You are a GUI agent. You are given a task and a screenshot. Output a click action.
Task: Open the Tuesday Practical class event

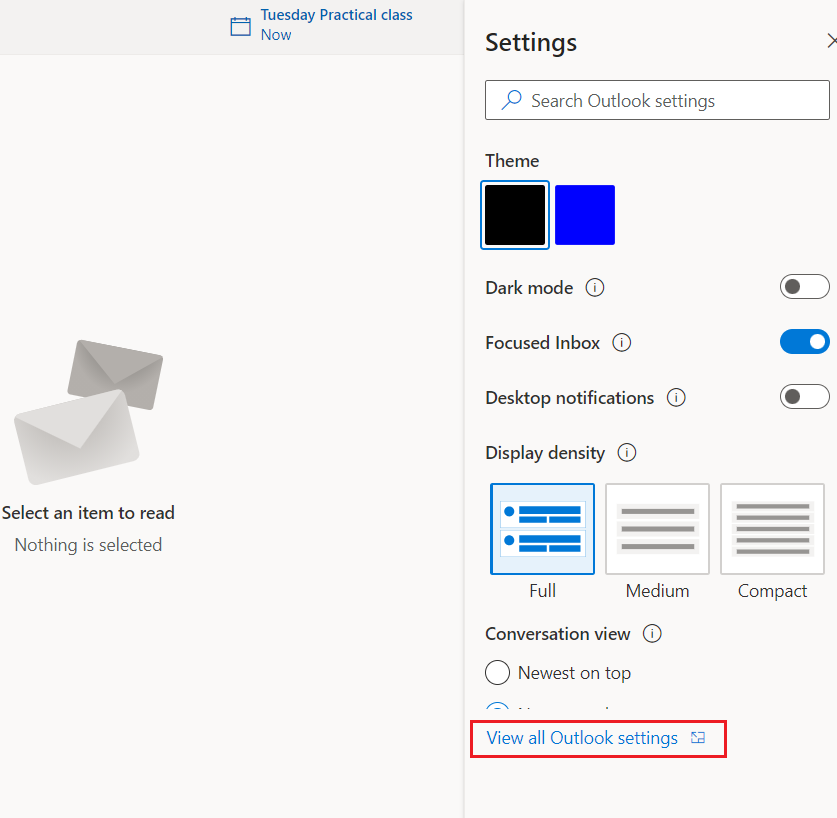pyautogui.click(x=336, y=16)
